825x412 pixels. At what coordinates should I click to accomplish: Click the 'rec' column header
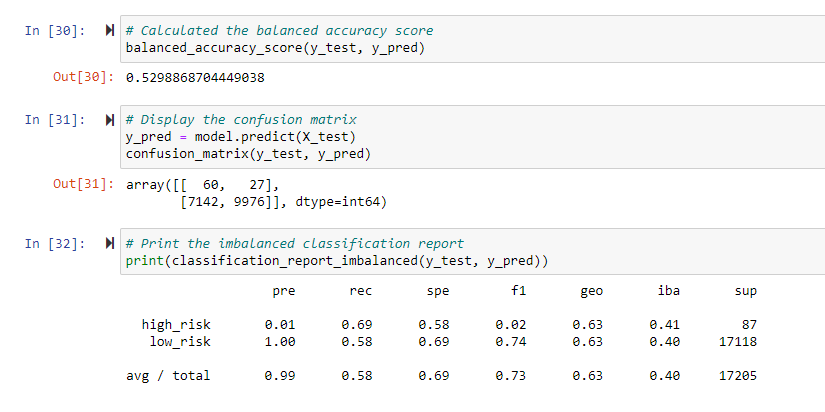pyautogui.click(x=361, y=291)
